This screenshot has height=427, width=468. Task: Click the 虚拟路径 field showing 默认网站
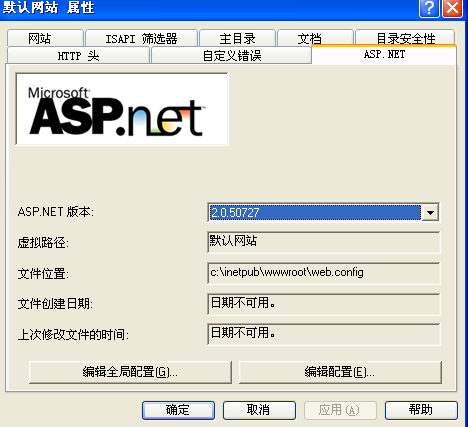(x=324, y=242)
